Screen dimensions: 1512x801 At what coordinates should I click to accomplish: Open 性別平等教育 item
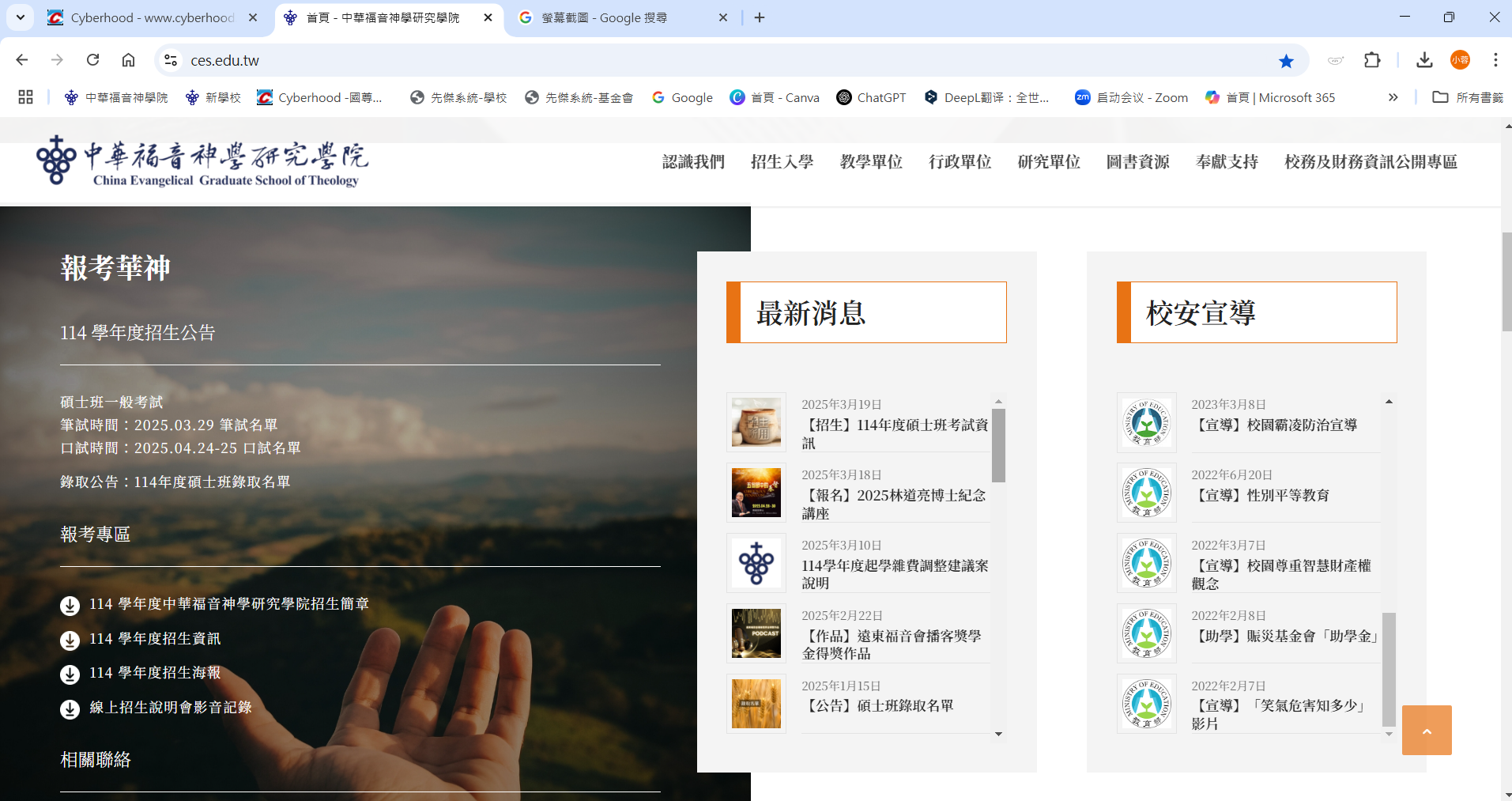click(1261, 496)
